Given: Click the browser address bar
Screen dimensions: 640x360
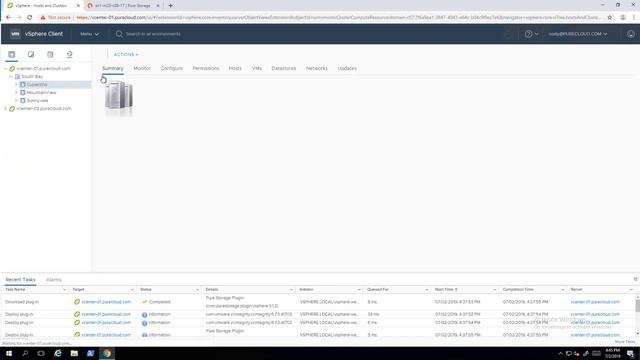Looking at the screenshot, I should pyautogui.click(x=338, y=18).
